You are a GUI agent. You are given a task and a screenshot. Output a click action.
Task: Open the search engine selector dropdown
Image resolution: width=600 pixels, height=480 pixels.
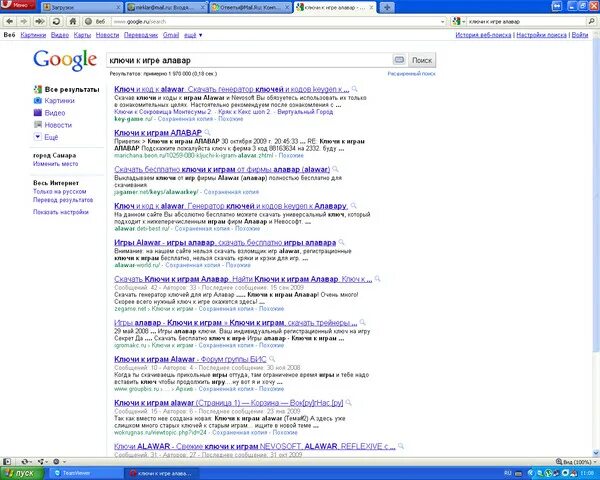pos(458,22)
